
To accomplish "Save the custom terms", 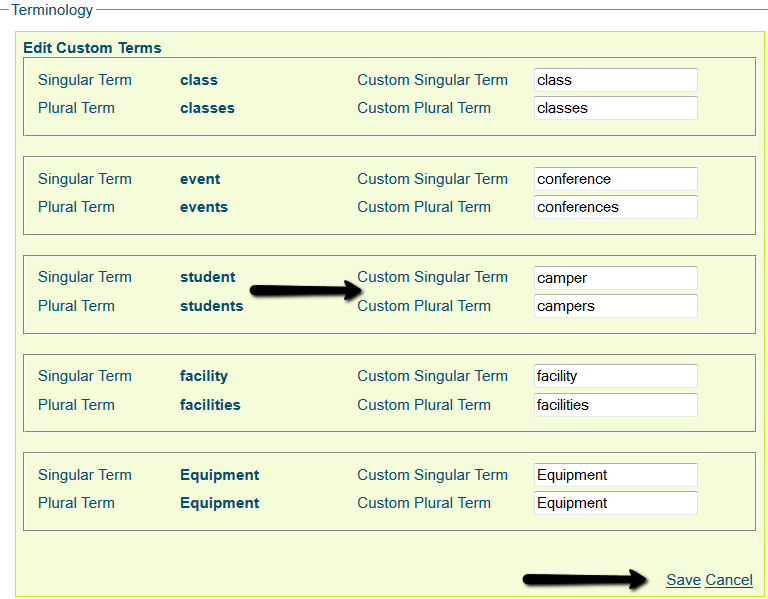I will (x=683, y=580).
